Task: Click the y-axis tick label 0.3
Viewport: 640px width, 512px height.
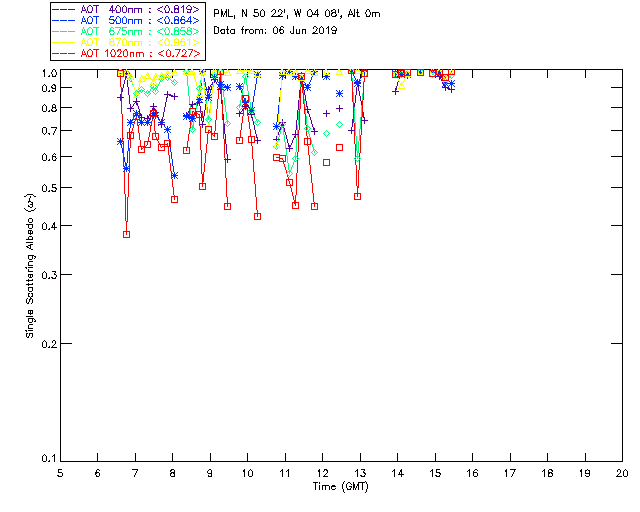Action: coord(45,275)
